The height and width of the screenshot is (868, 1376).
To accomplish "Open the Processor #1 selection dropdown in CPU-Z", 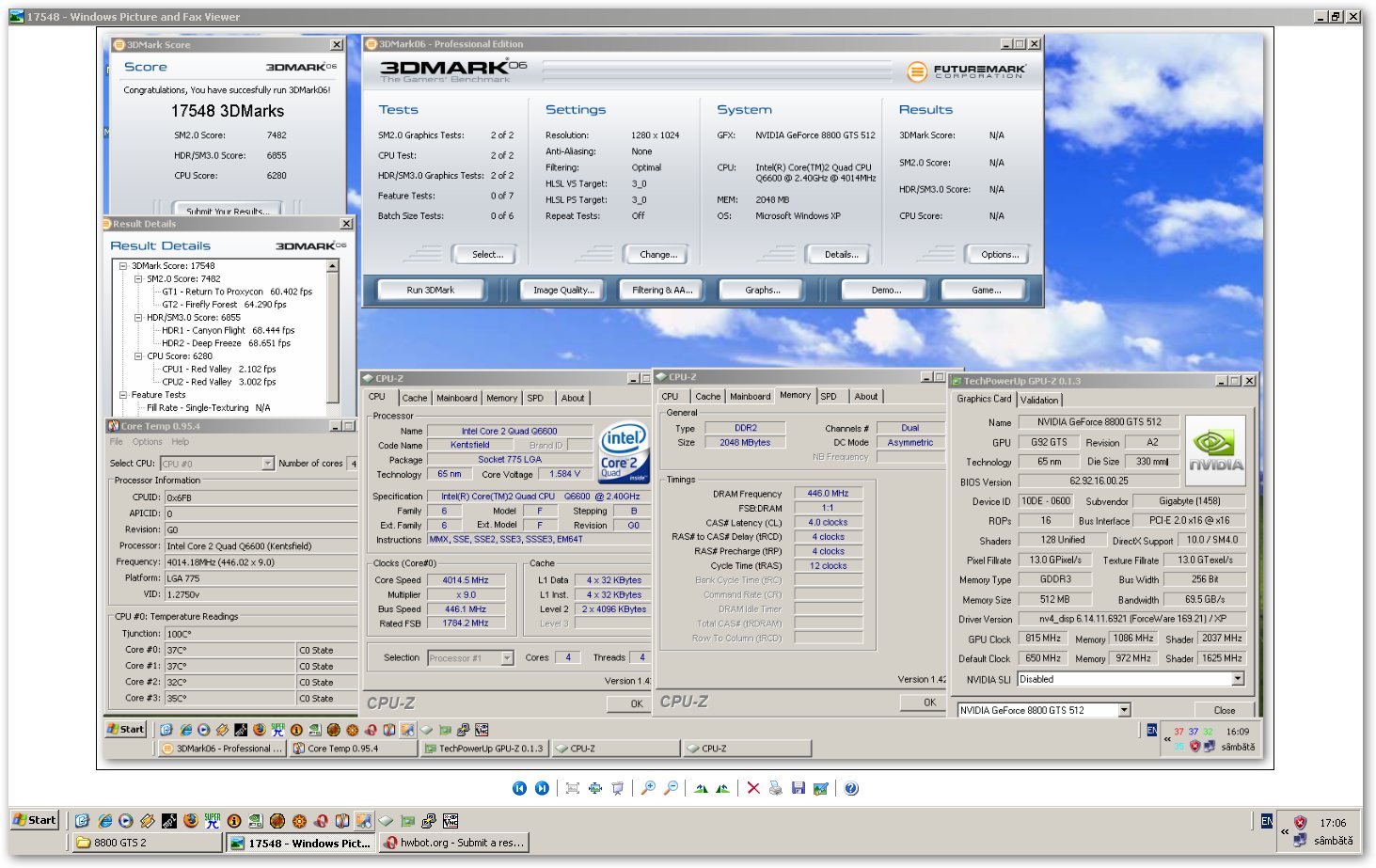I will point(508,658).
